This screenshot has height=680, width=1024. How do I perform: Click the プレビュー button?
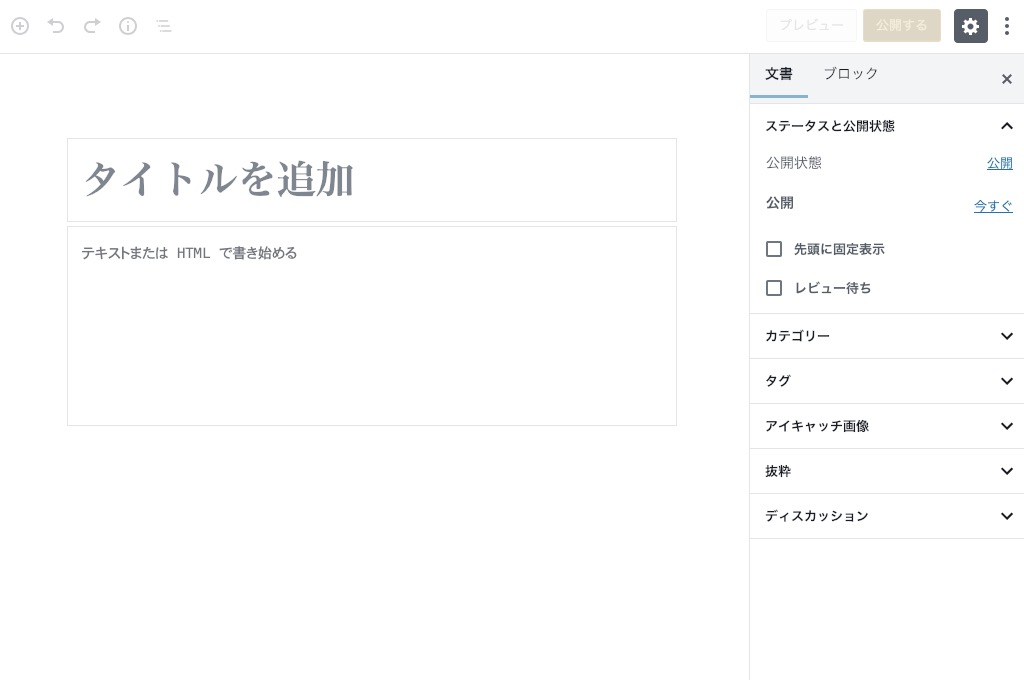point(811,25)
